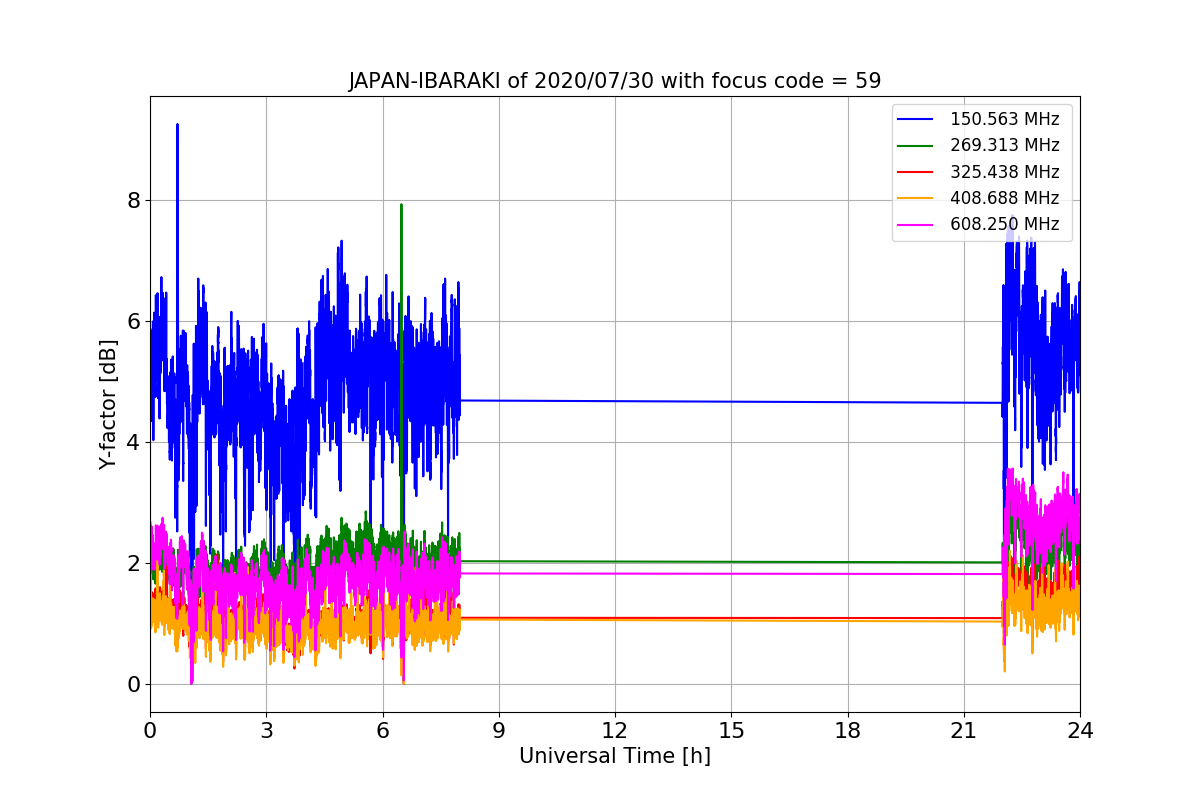Click the plot title 'JAPAN-IBARAKI of 2020/07/30'
Viewport: 1200px width, 800px height.
pyautogui.click(x=615, y=81)
